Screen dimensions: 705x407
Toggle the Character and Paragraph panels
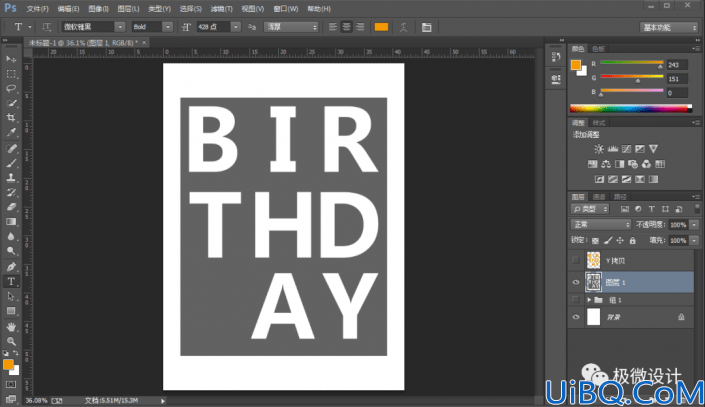point(426,27)
